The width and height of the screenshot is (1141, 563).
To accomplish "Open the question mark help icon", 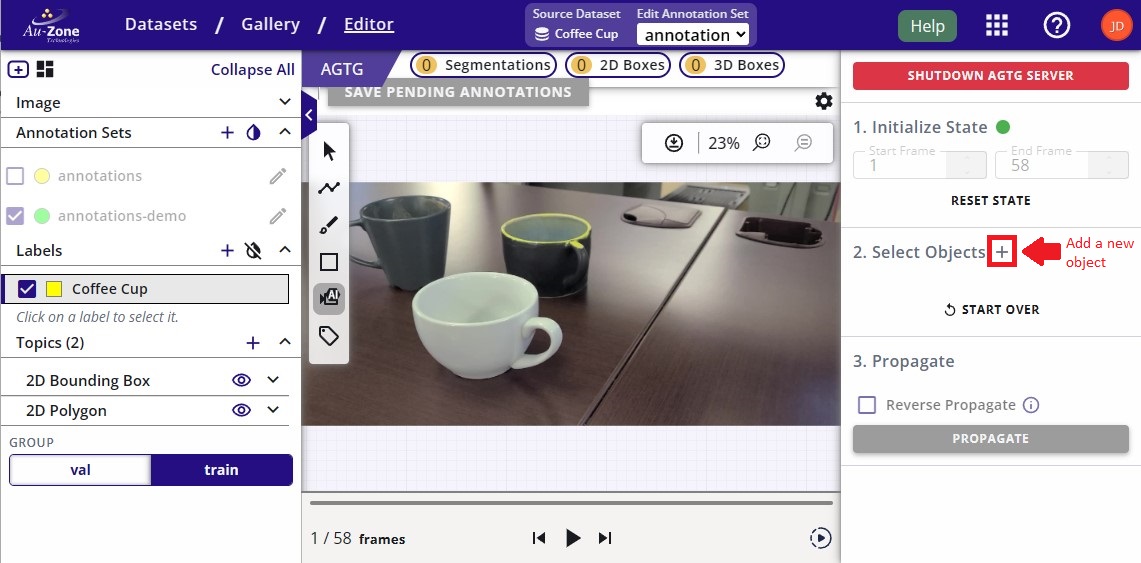I will [1057, 25].
